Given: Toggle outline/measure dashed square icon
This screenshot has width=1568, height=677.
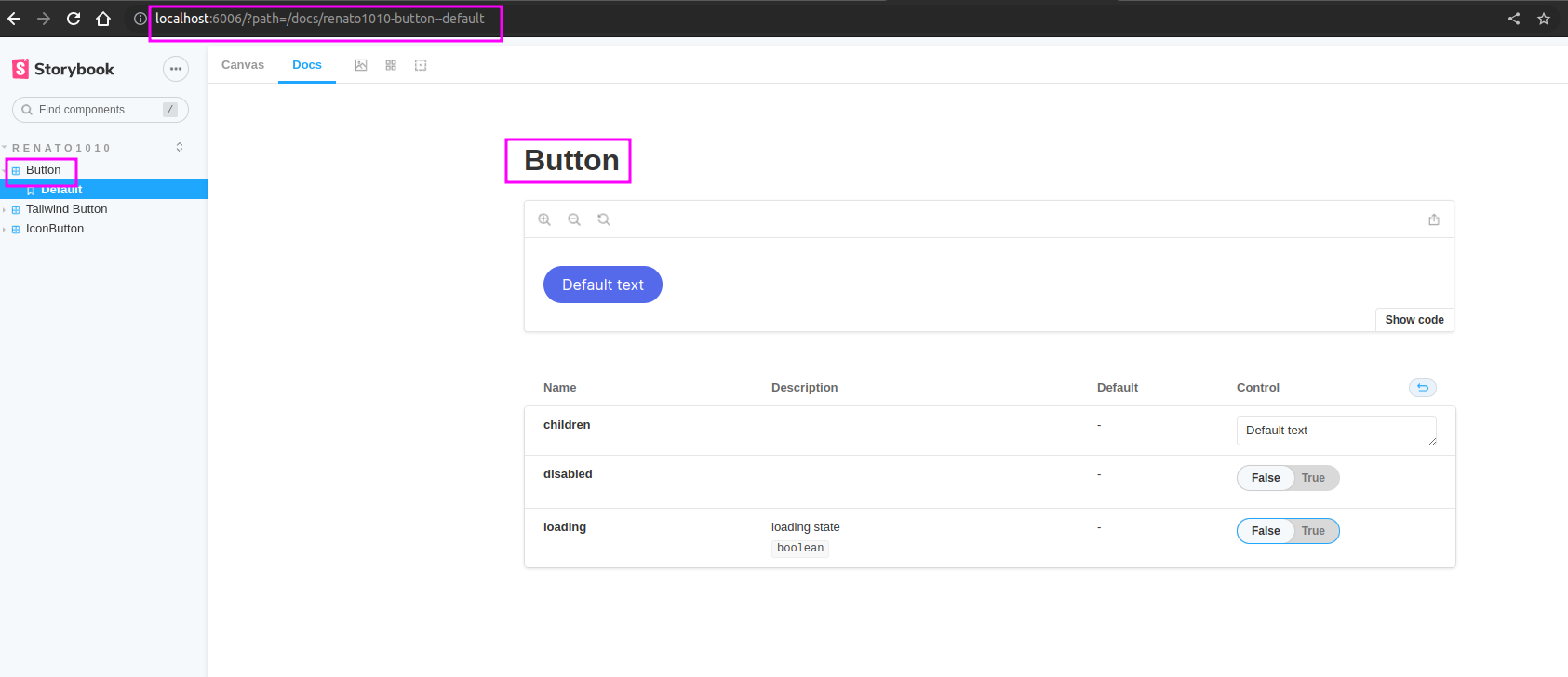Looking at the screenshot, I should coord(421,65).
